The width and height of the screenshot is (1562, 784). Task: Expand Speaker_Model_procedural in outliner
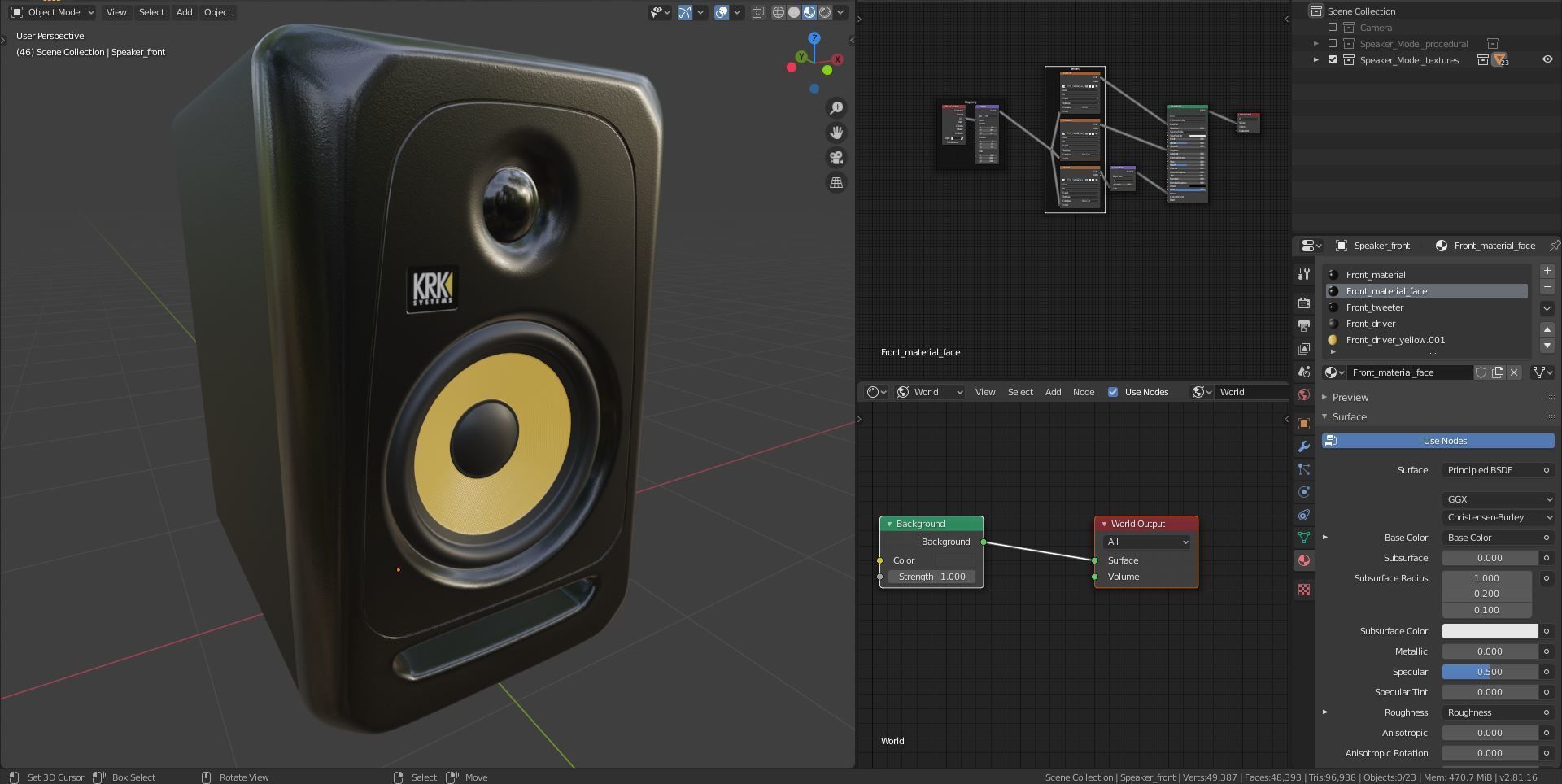[1316, 44]
